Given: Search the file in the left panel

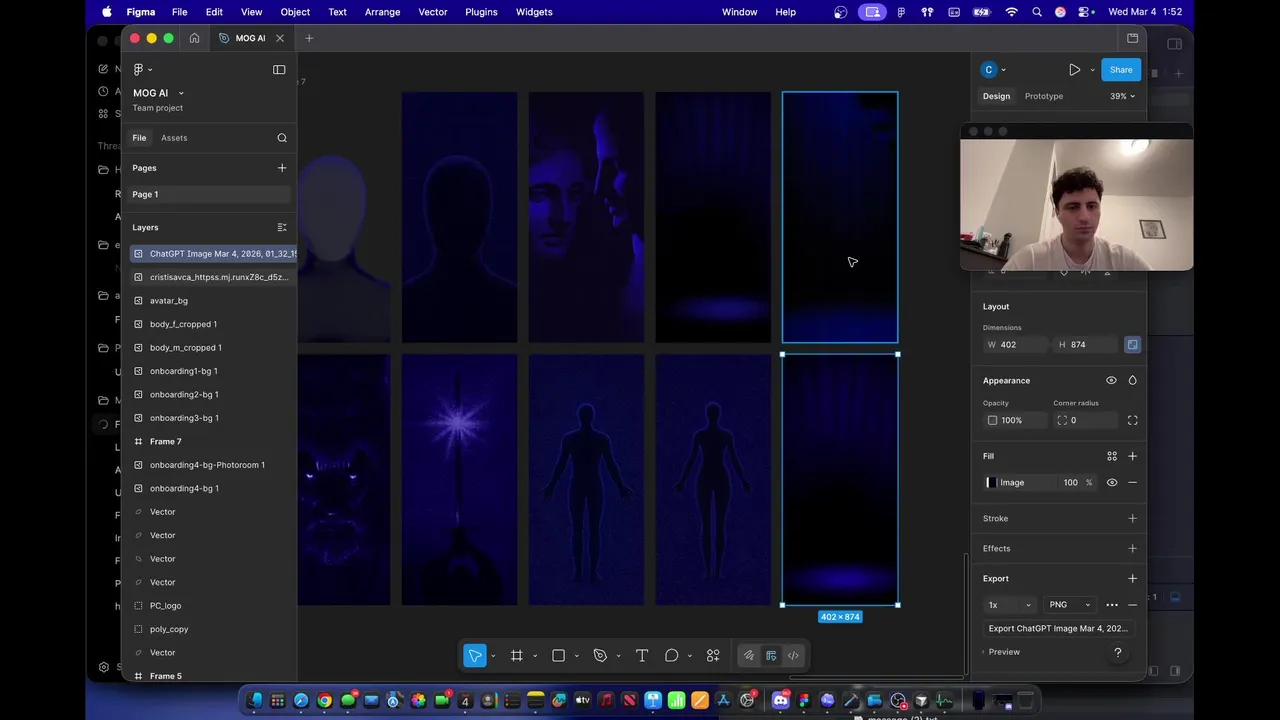Looking at the screenshot, I should [282, 138].
